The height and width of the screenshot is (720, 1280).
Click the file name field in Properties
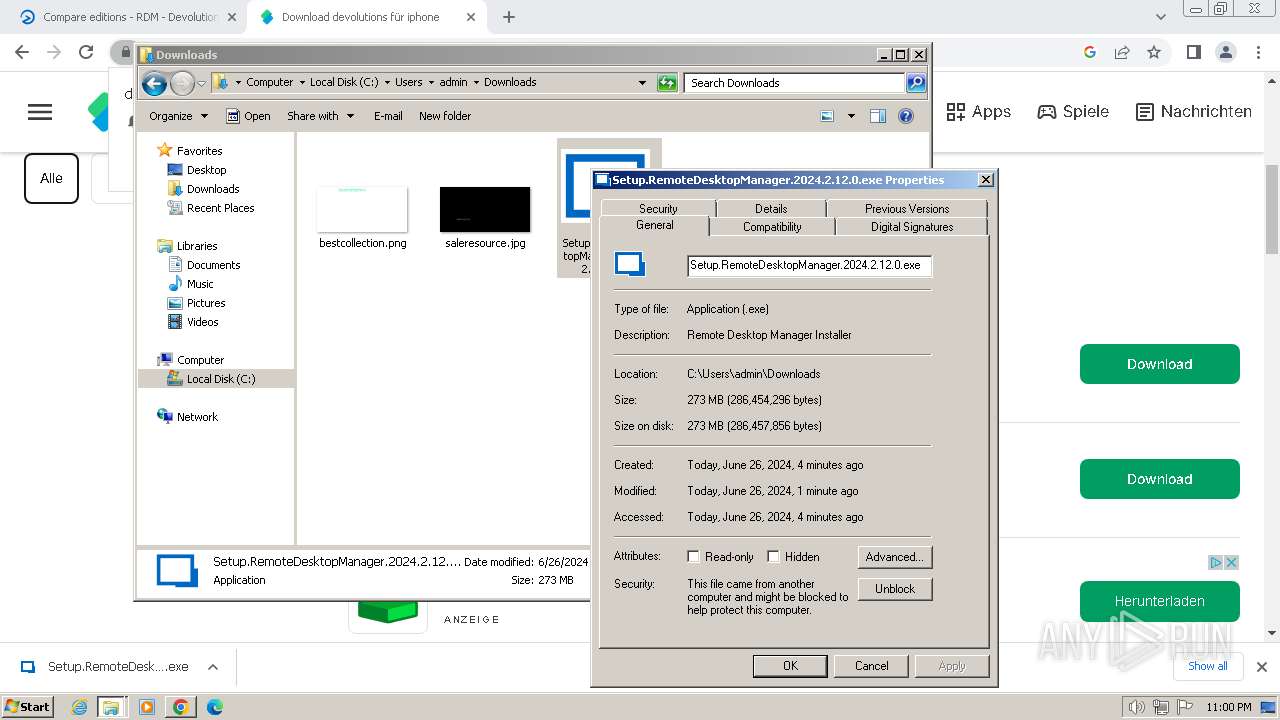[809, 265]
